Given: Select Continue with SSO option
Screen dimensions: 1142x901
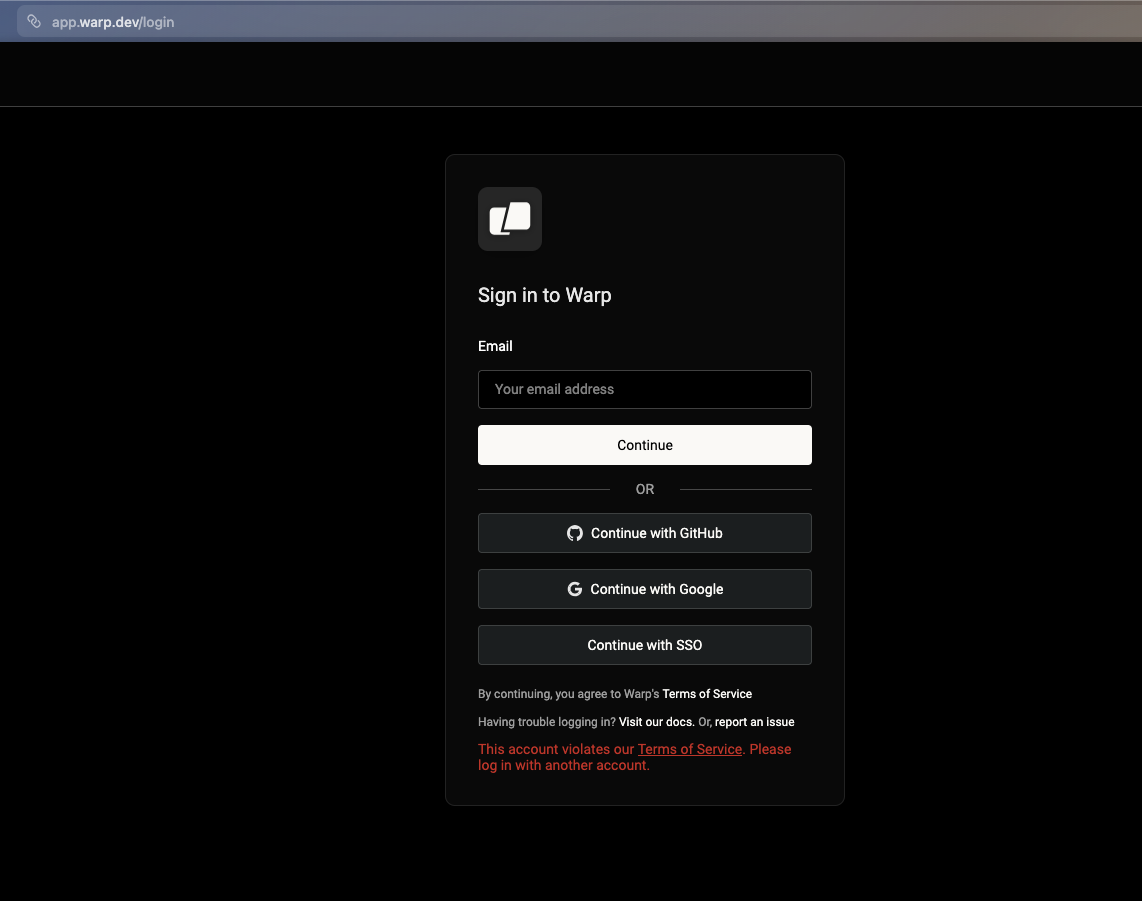Looking at the screenshot, I should pos(645,645).
